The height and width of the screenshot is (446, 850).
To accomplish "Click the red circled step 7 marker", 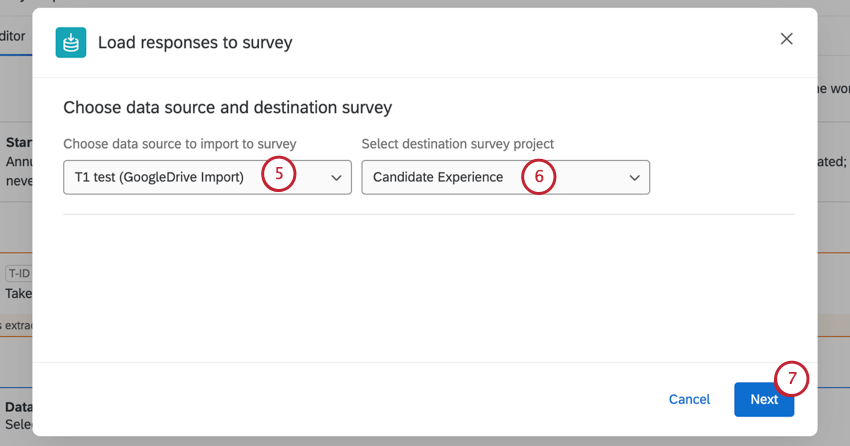I will pyautogui.click(x=792, y=379).
